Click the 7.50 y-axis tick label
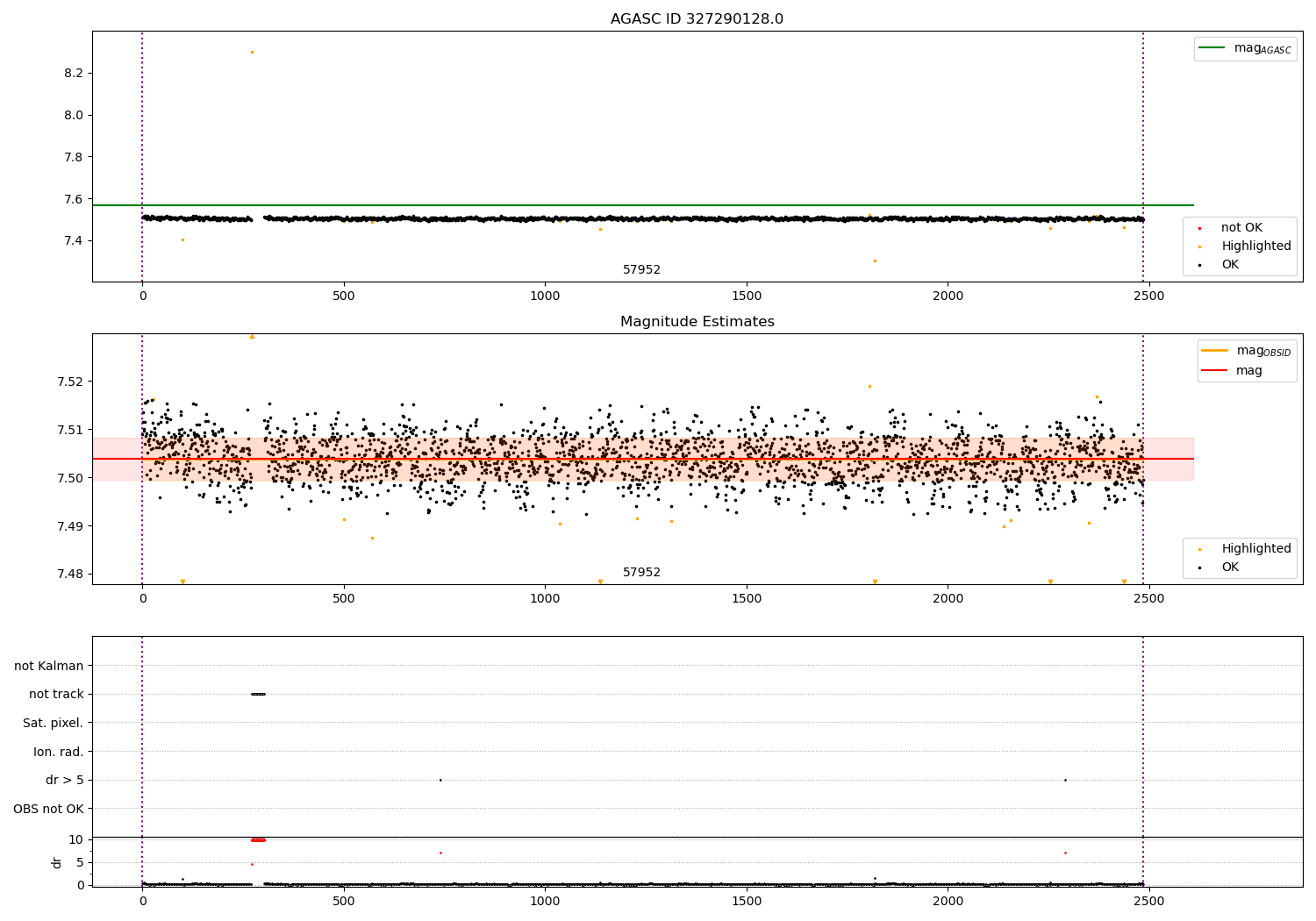This screenshot has width=1316, height=921. (x=70, y=478)
